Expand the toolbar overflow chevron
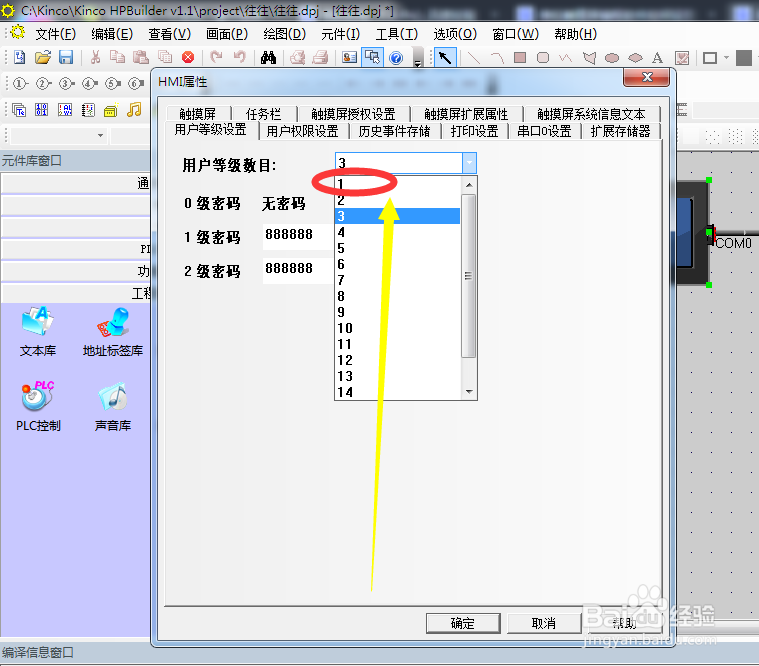 pos(418,59)
